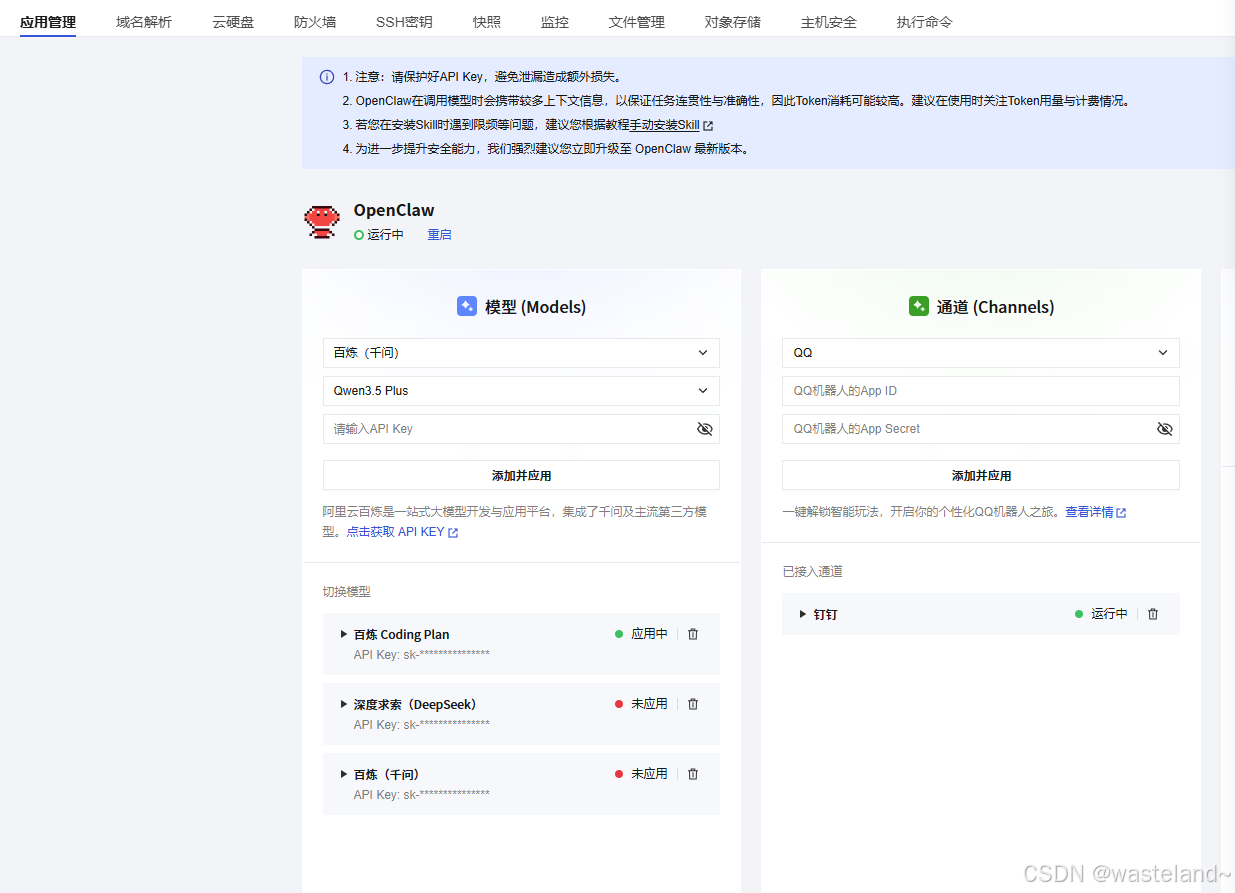The height and width of the screenshot is (893, 1235).
Task: Focus the QQ机器人的App Secret input field
Action: pyautogui.click(x=981, y=429)
